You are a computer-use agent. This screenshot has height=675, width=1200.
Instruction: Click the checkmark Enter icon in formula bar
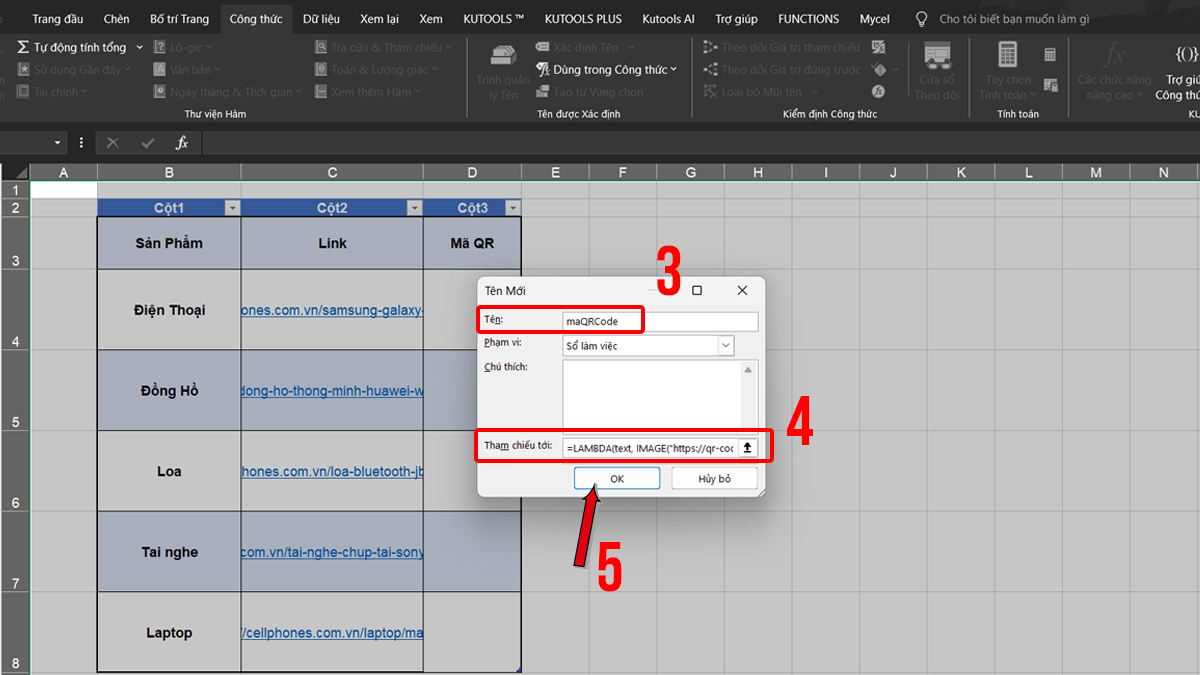(148, 142)
